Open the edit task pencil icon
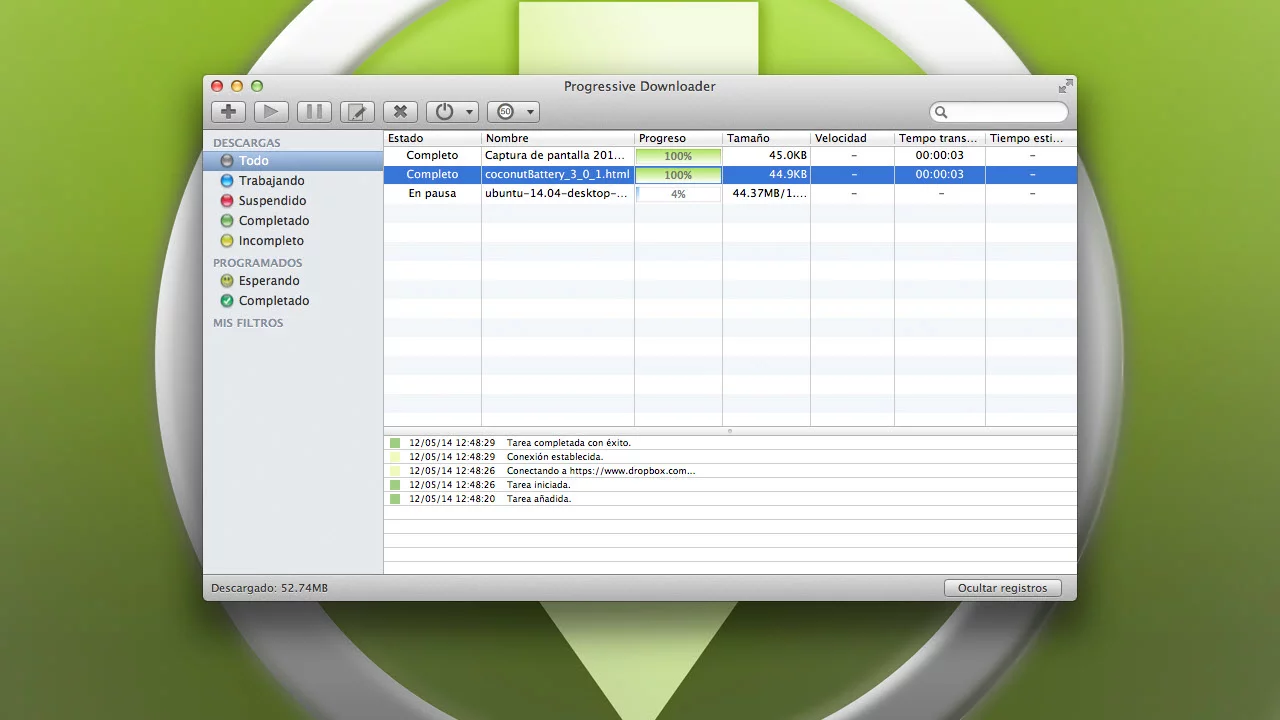The width and height of the screenshot is (1280, 720). coord(357,112)
